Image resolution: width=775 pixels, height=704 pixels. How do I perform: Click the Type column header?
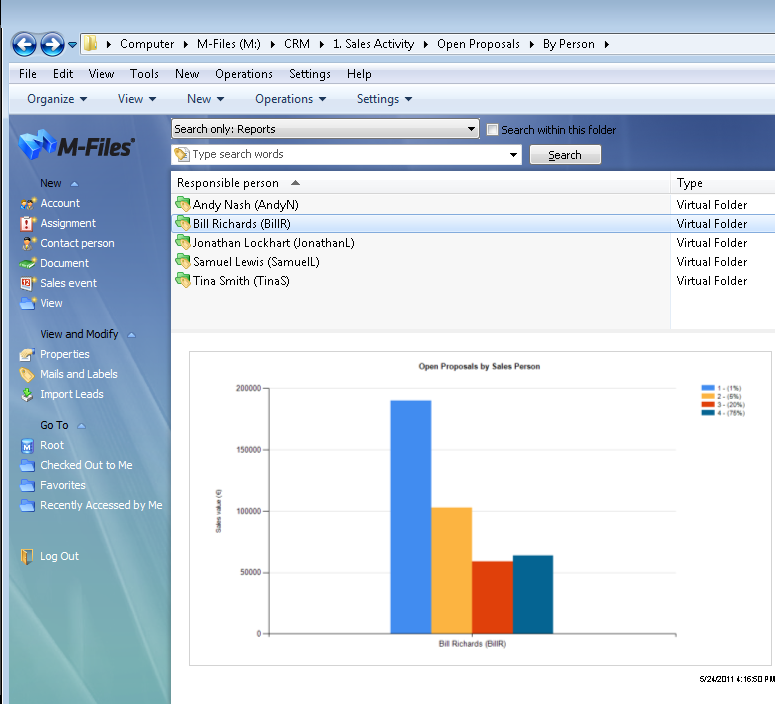tap(689, 183)
